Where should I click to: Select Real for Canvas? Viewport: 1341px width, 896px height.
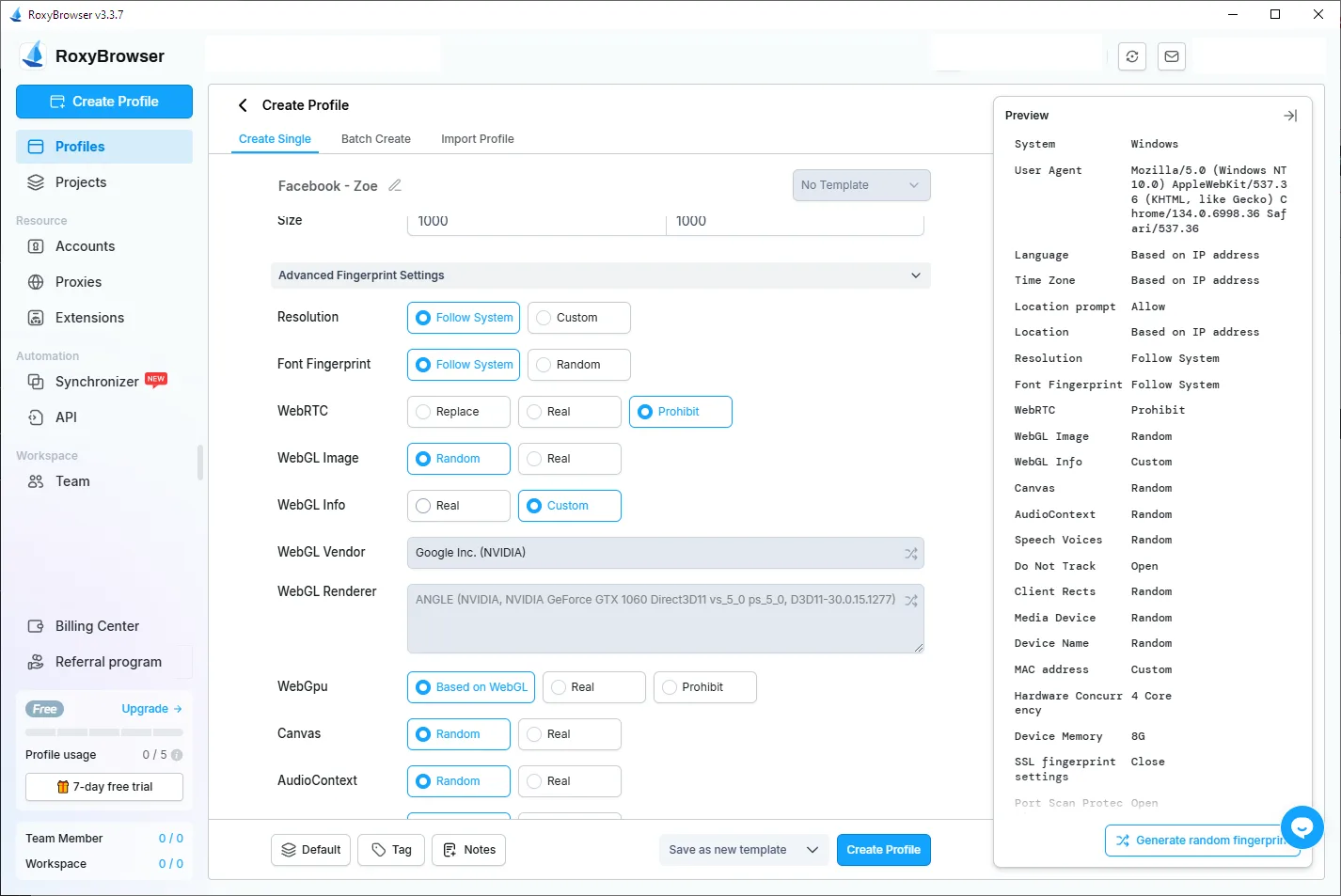pyautogui.click(x=570, y=734)
